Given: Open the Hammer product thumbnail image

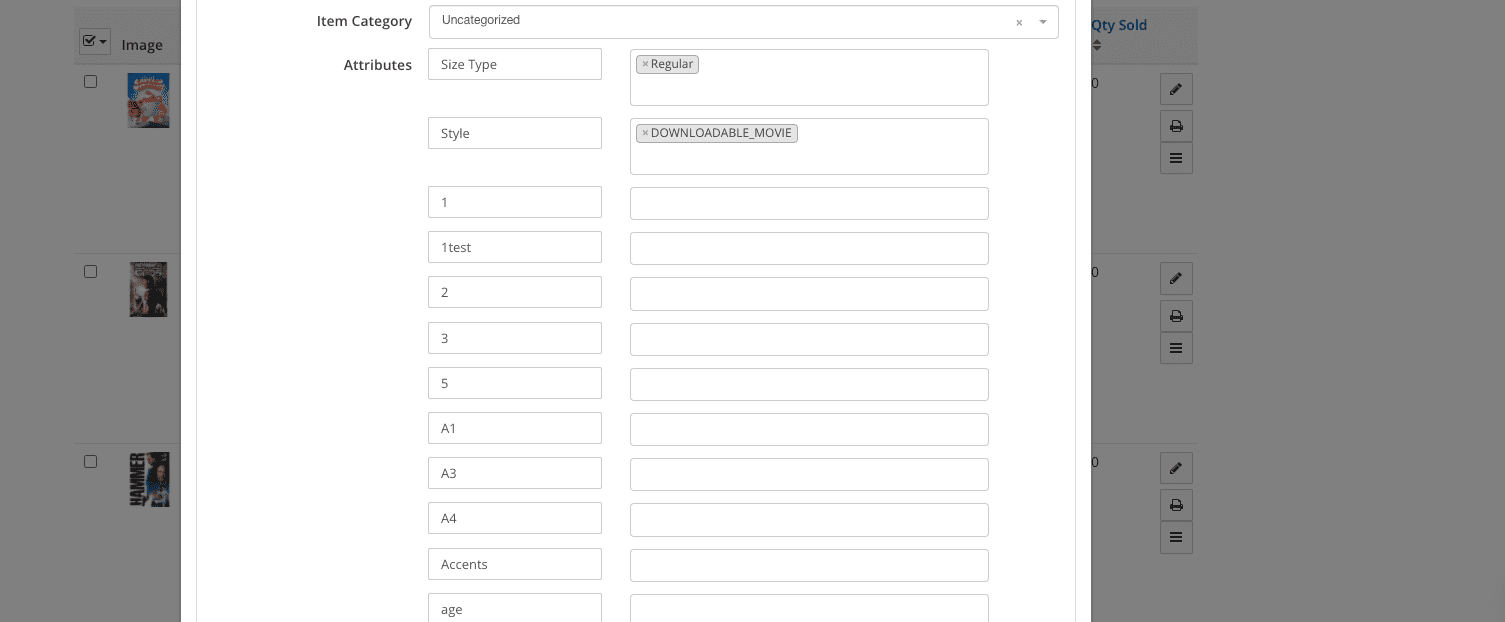Looking at the screenshot, I should [149, 480].
